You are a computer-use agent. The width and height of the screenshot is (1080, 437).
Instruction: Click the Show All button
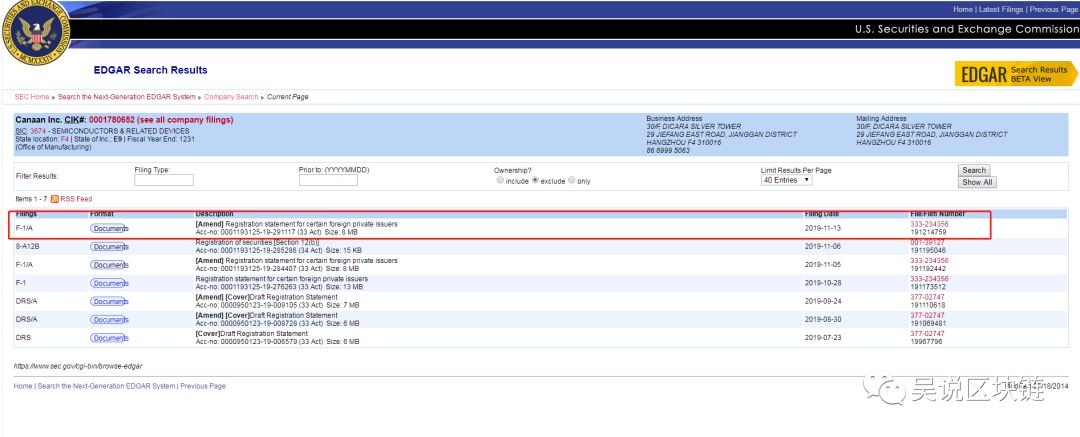977,183
